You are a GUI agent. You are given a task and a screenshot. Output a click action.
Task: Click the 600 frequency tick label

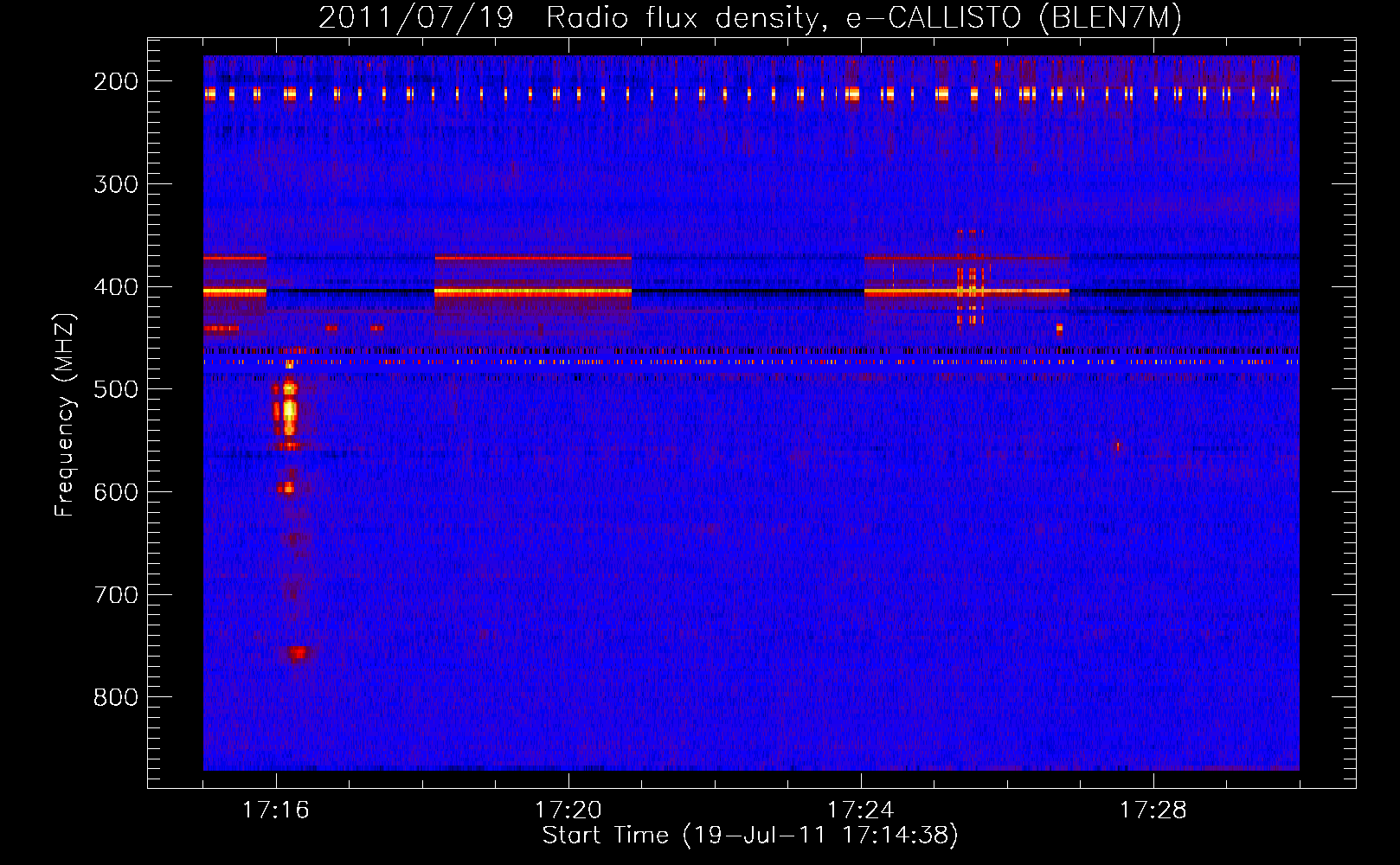(x=116, y=492)
